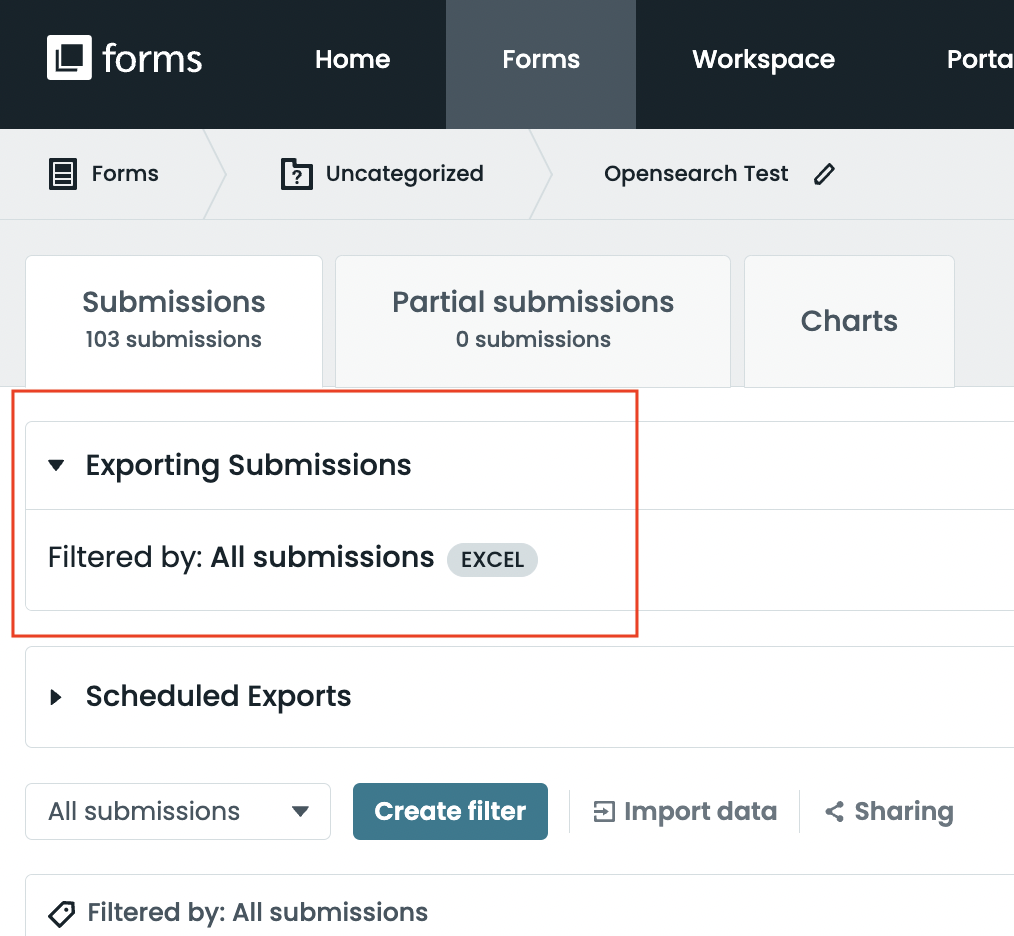Screen dimensions: 1014x936
Task: Open the Home navigation item
Action: tap(352, 60)
